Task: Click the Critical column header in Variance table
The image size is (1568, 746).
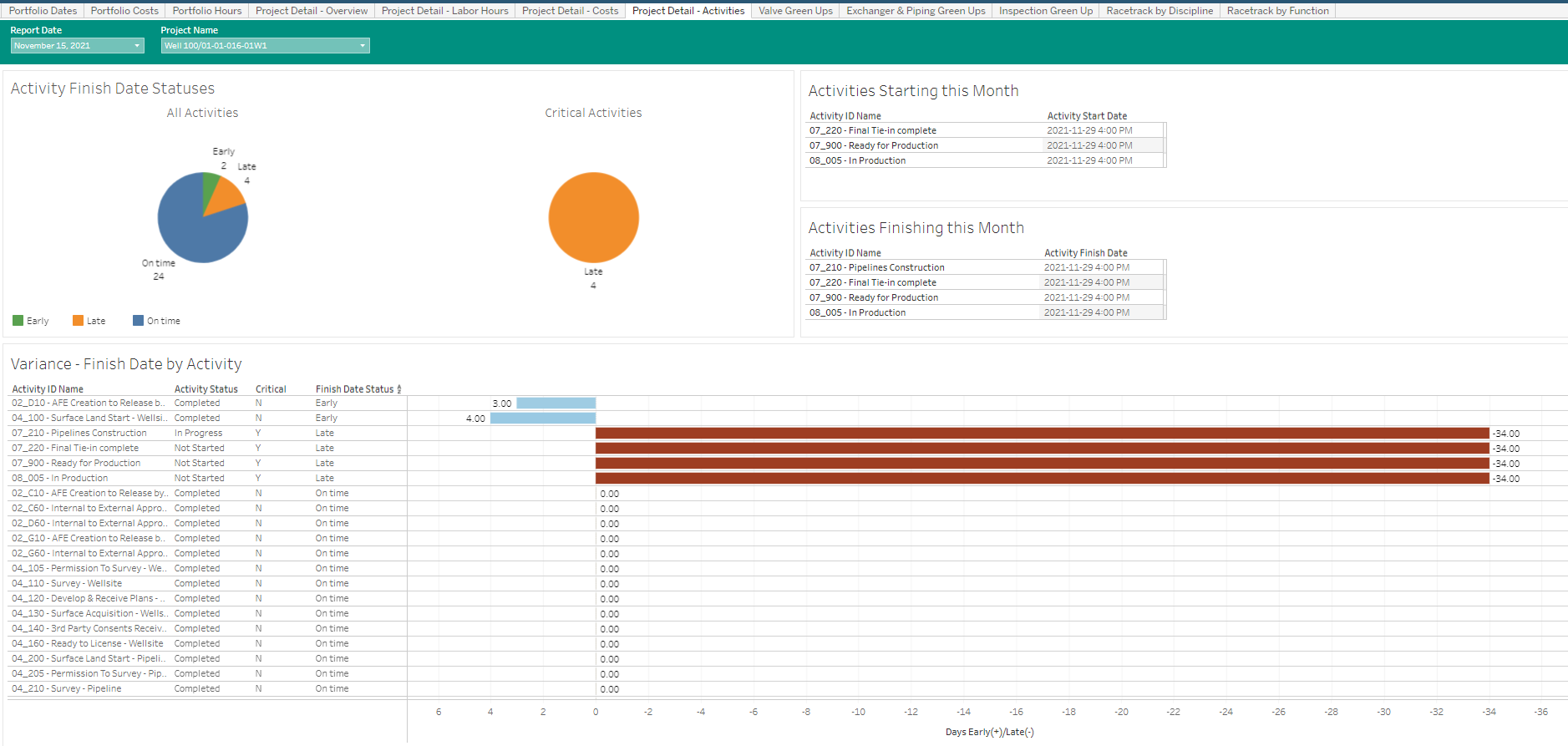Action: point(271,389)
